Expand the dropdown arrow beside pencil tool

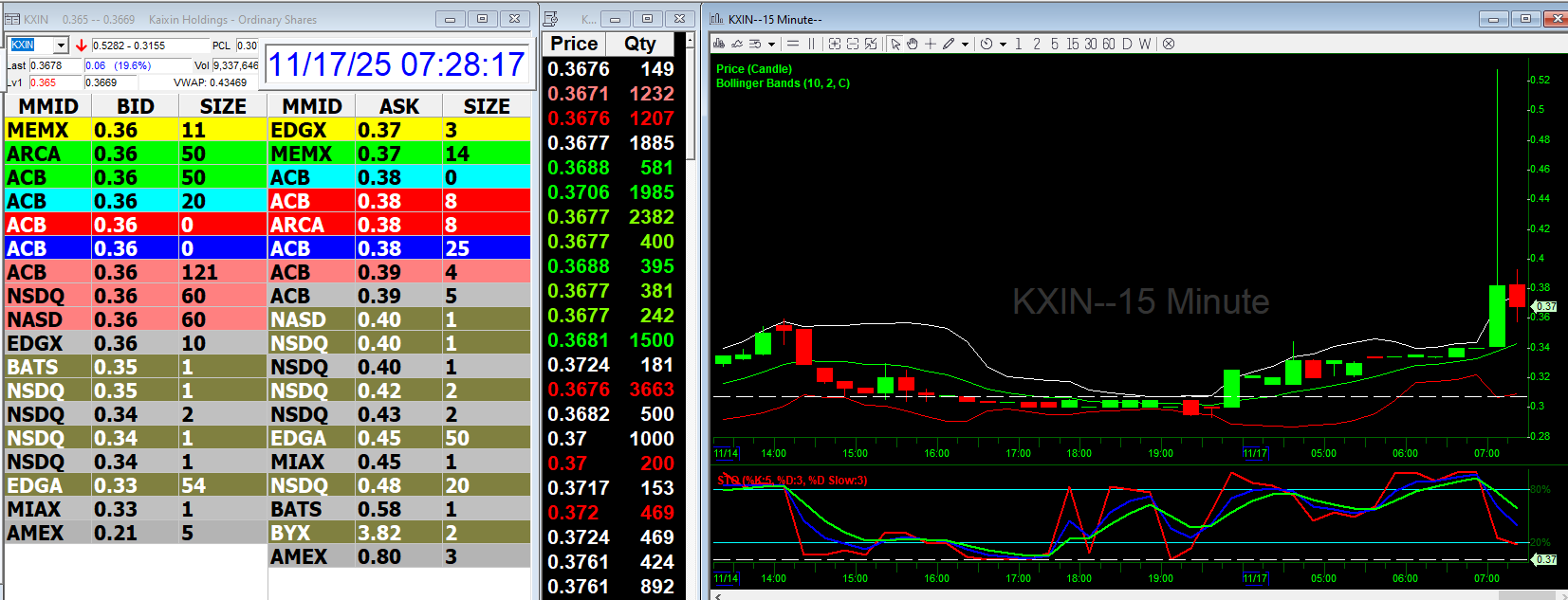(965, 44)
